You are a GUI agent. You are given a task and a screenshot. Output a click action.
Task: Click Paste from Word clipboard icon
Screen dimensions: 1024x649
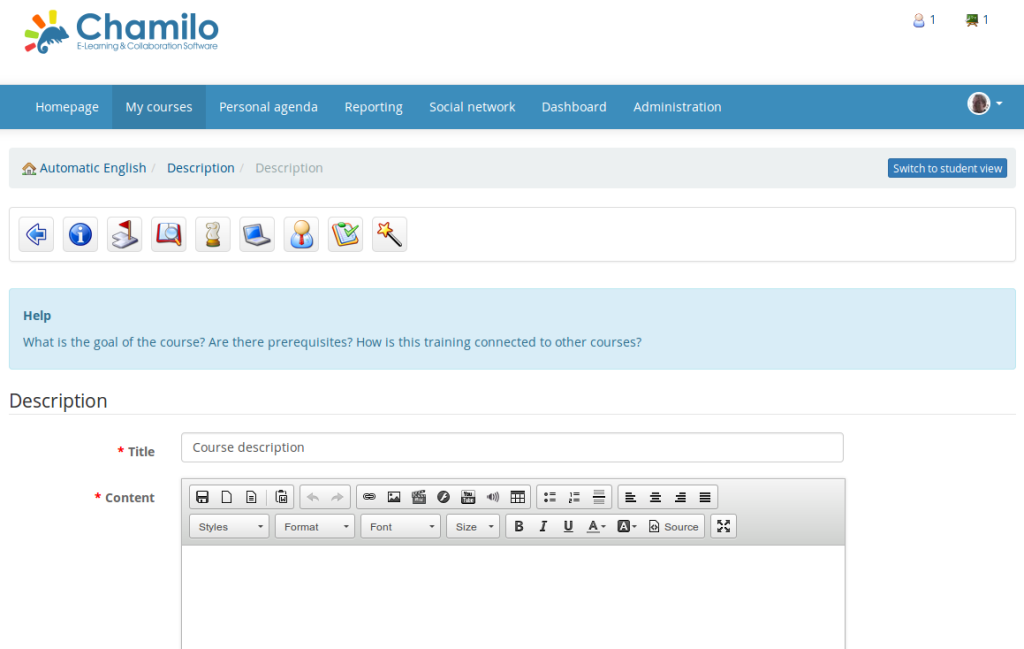tap(281, 497)
